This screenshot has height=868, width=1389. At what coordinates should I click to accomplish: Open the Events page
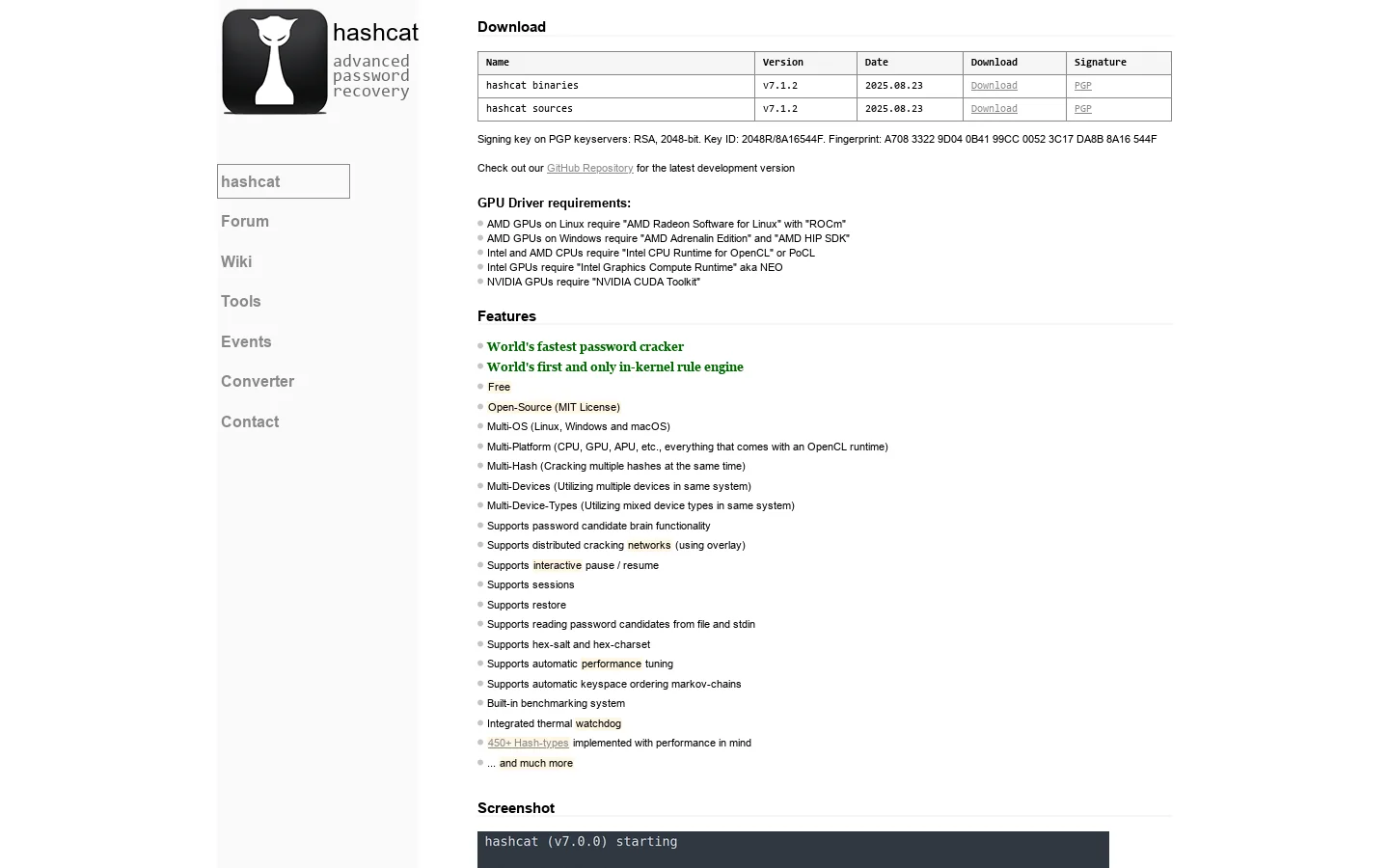click(246, 342)
